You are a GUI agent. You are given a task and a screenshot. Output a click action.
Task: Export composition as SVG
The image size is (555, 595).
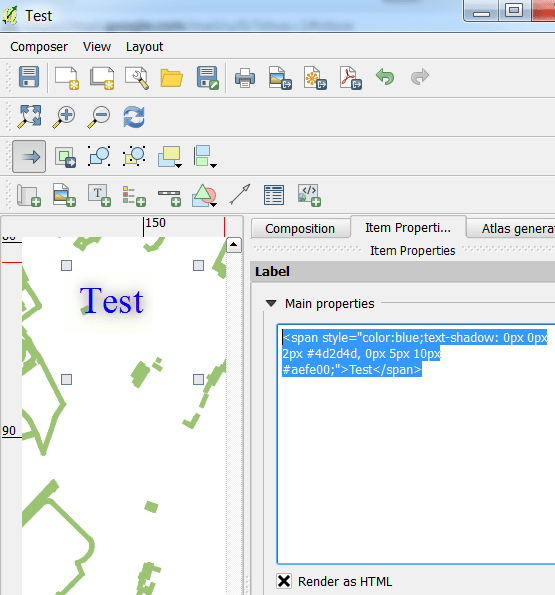coord(315,78)
